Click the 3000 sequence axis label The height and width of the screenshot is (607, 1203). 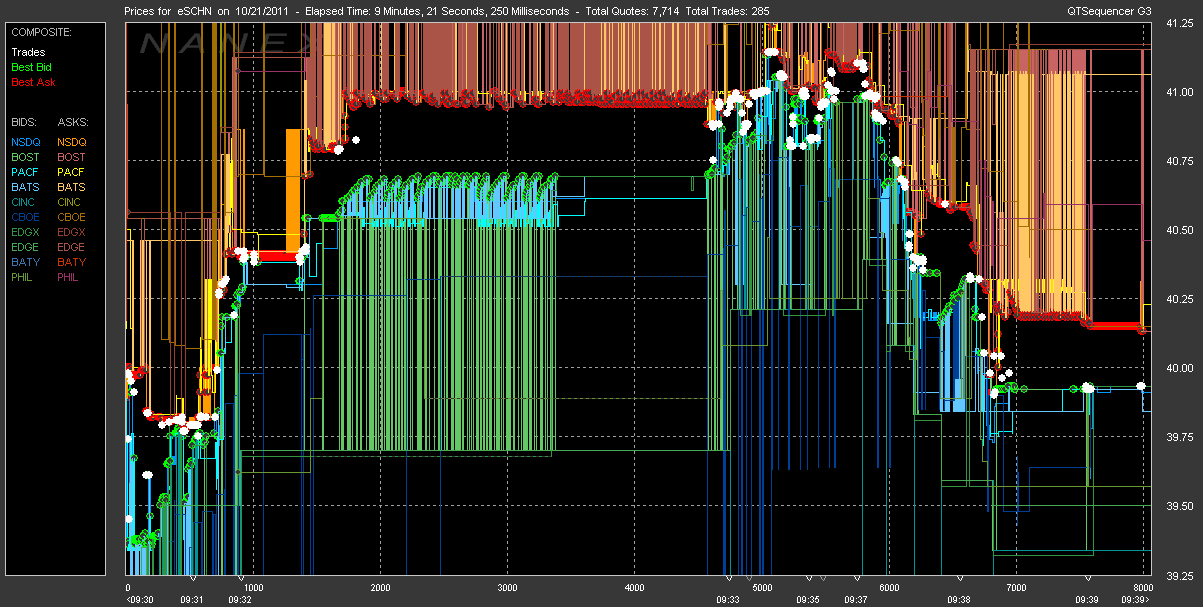[x=507, y=588]
